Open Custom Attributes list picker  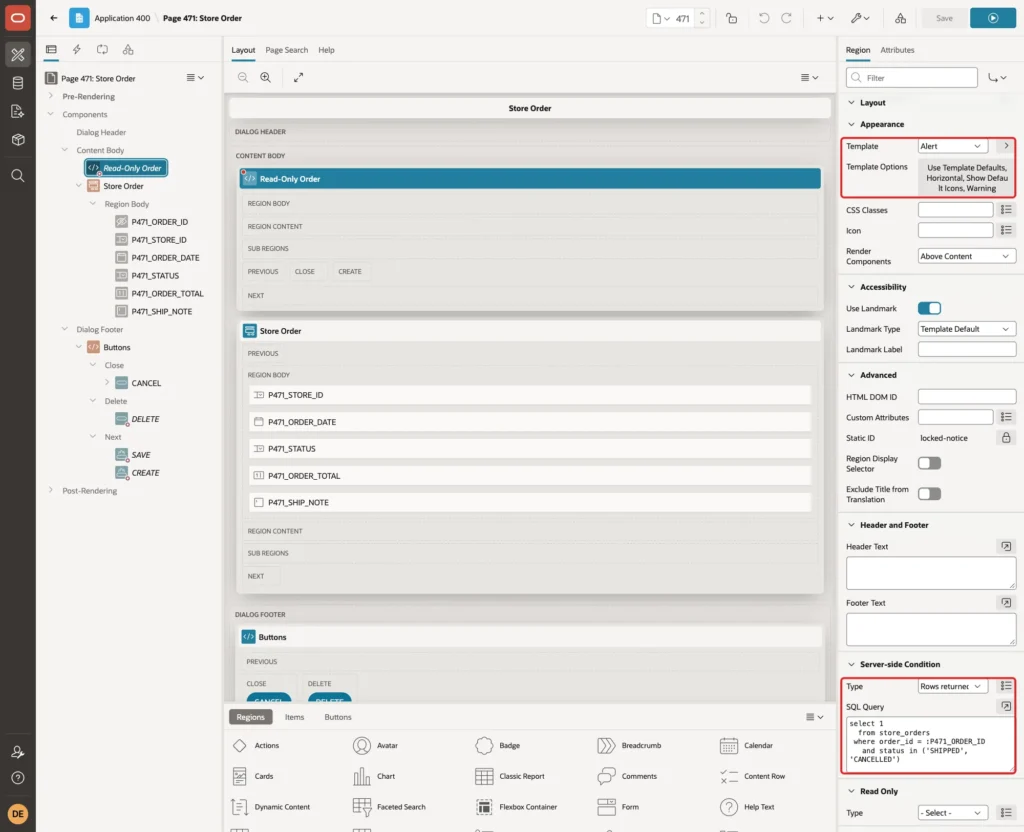(1006, 417)
